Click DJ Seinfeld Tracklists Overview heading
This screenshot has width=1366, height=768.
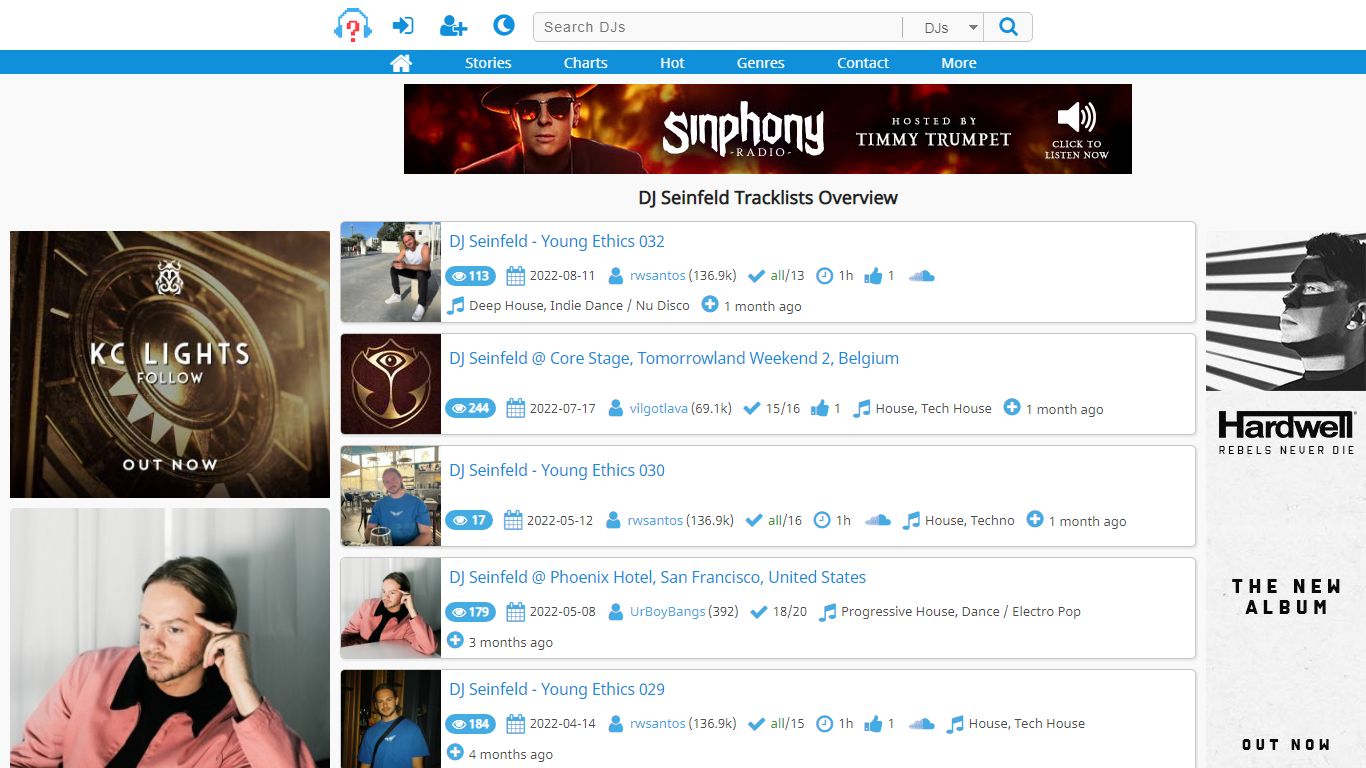click(768, 197)
